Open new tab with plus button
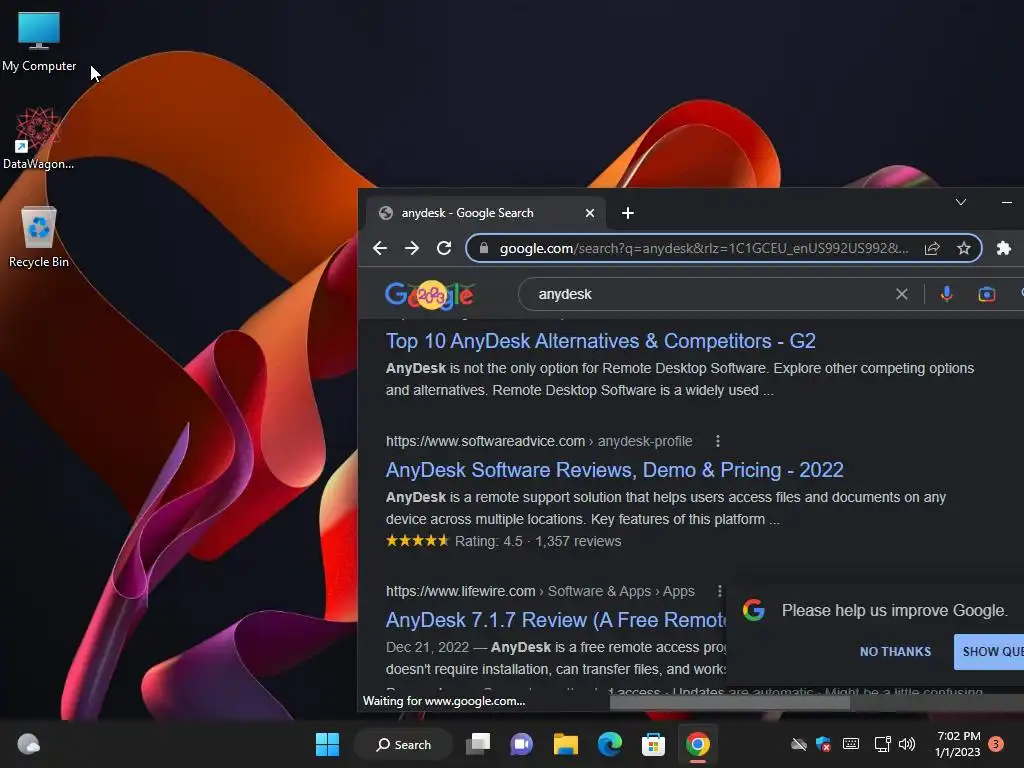The height and width of the screenshot is (768, 1024). click(628, 213)
